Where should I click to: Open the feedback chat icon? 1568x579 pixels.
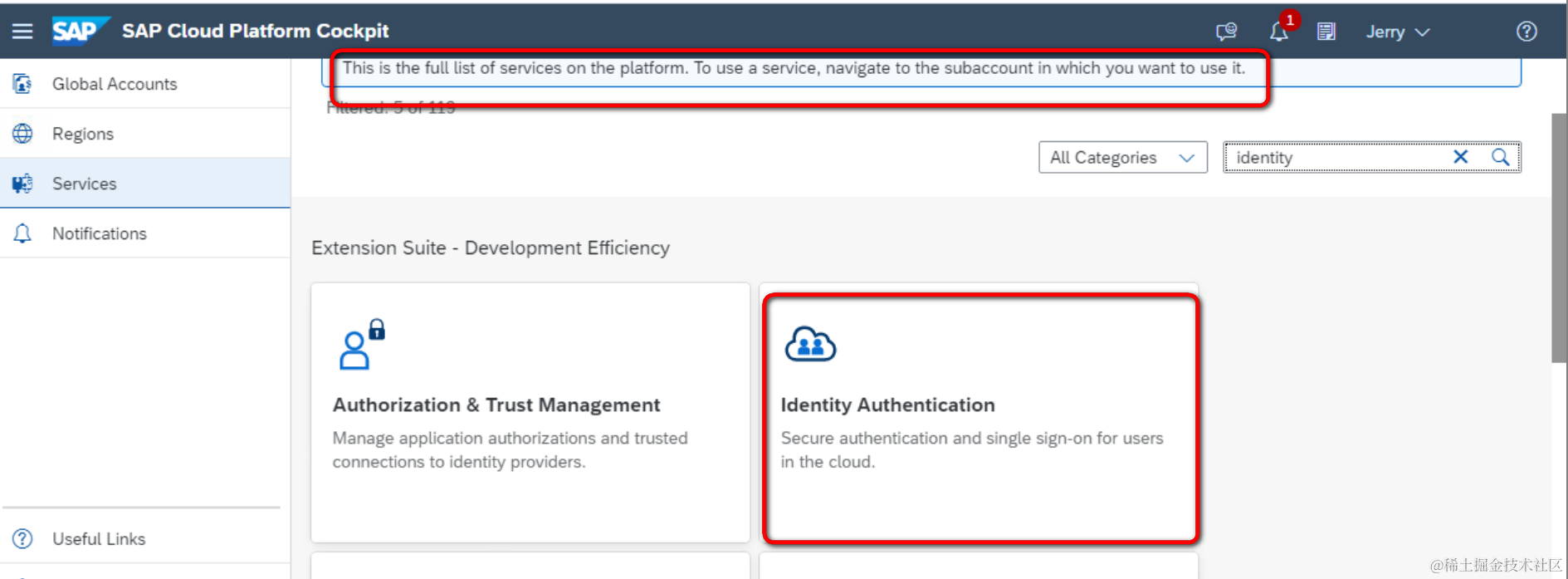click(x=1226, y=32)
